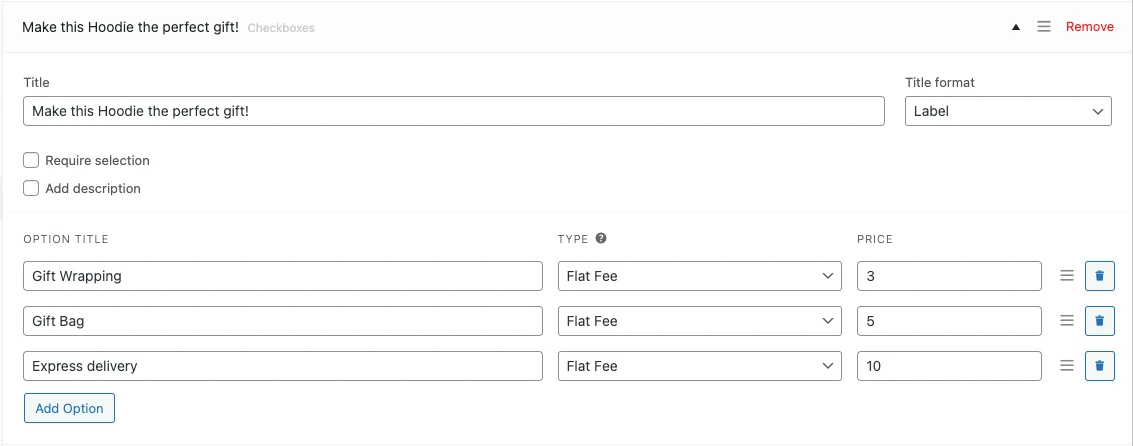Click the add-on header reorder handle icon
Screen dimensions: 1133x446
point(1044,27)
